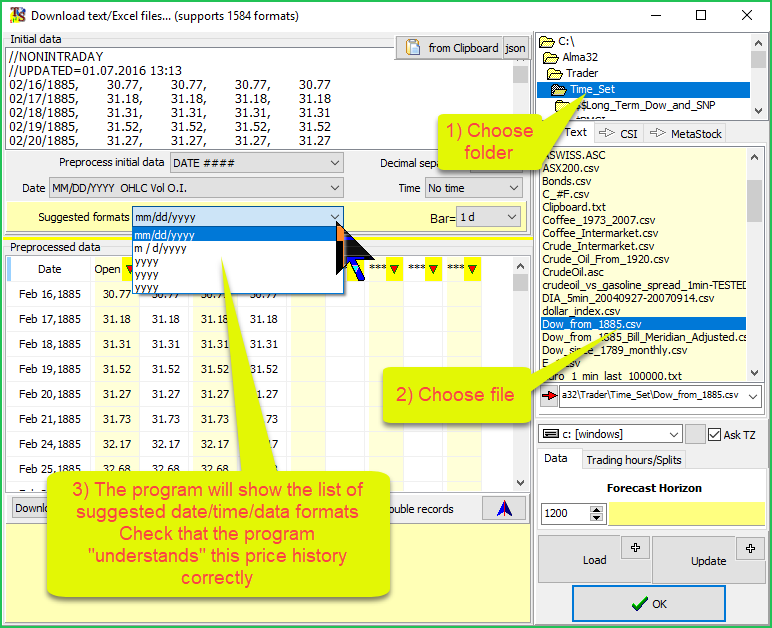Click the red arrow beside the file path
Image resolution: width=772 pixels, height=628 pixels.
549,397
